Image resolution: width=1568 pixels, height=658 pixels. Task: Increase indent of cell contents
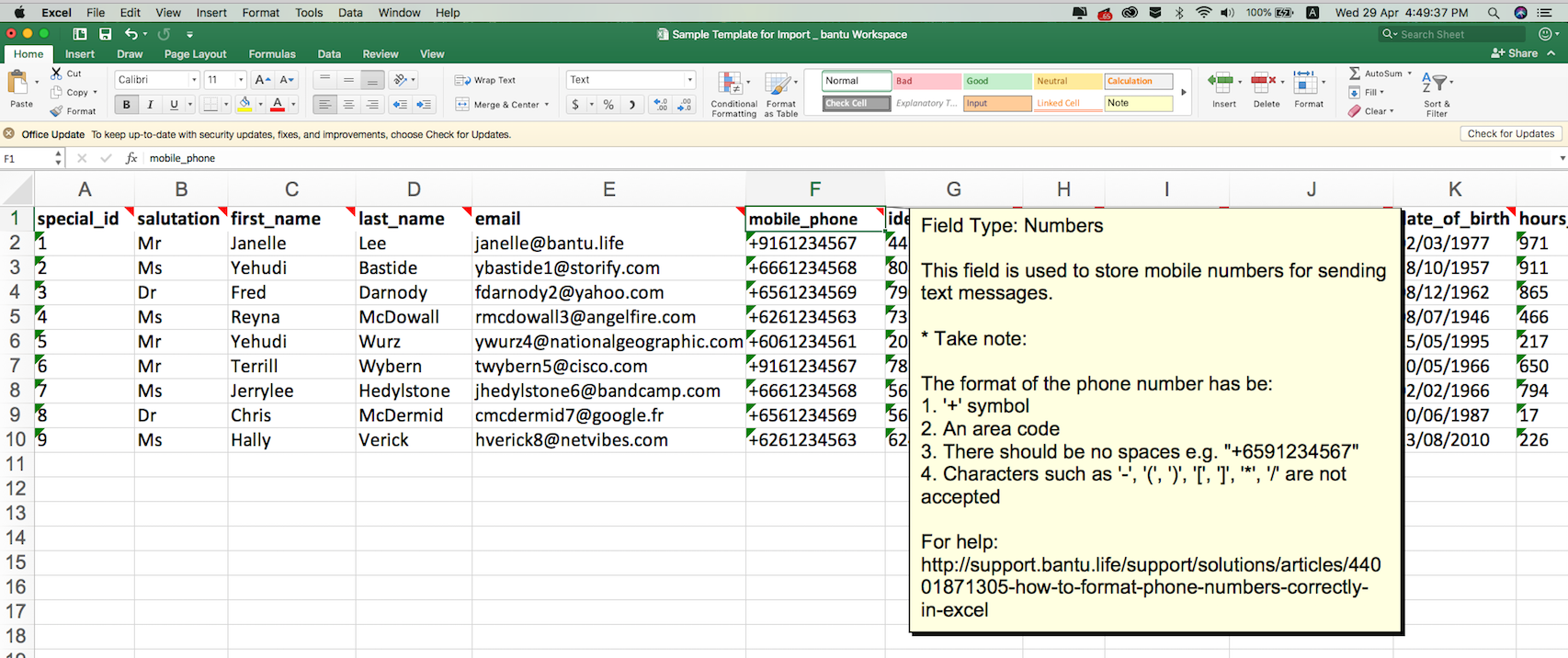coord(424,105)
